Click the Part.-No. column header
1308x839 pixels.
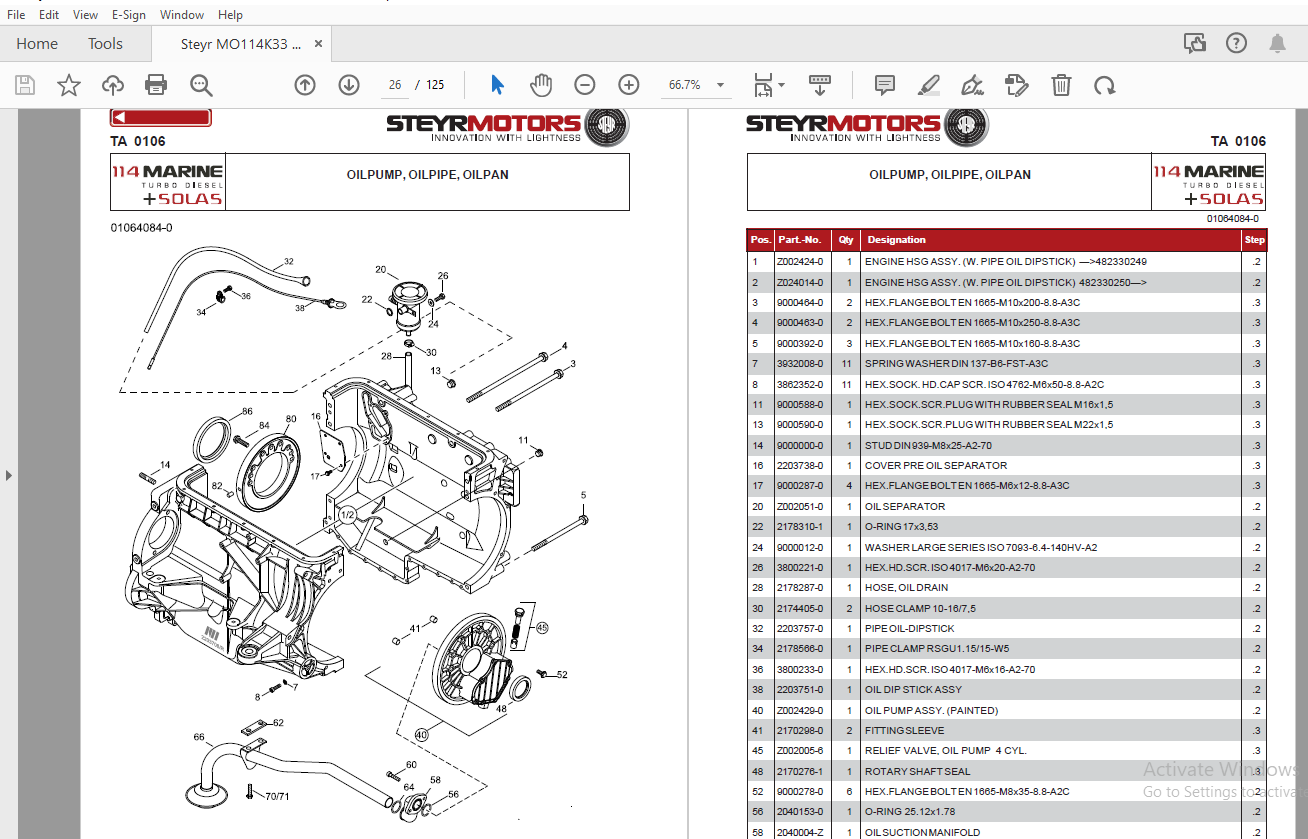800,240
